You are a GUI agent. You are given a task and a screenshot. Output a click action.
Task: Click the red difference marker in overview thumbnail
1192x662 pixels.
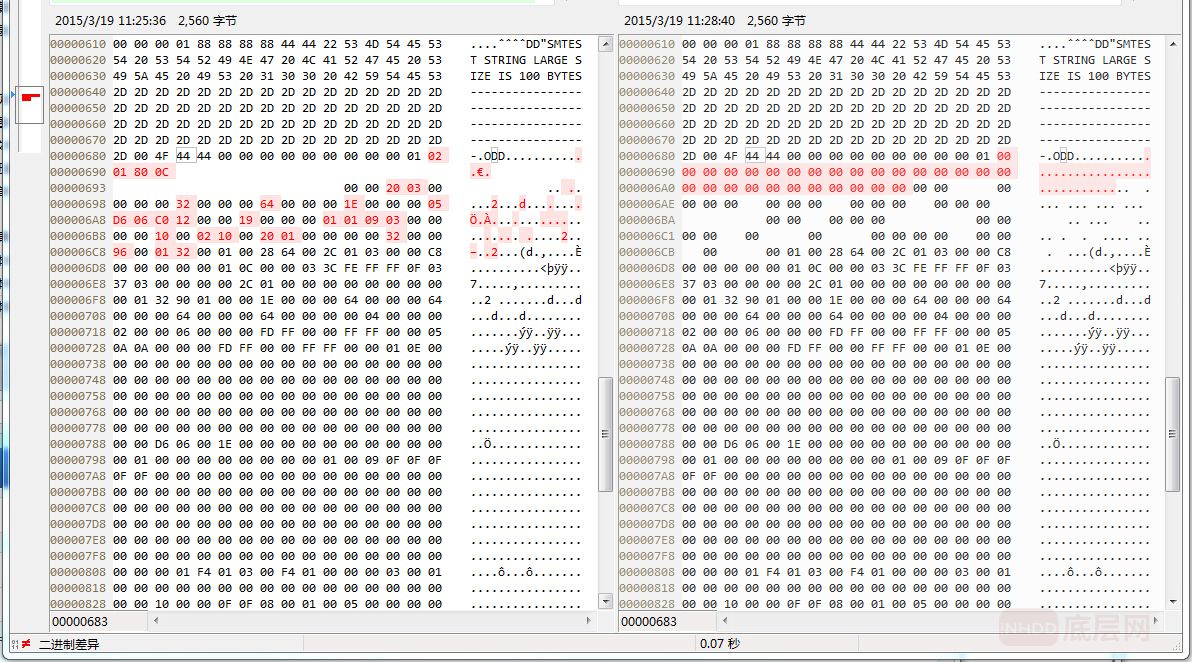[30, 97]
